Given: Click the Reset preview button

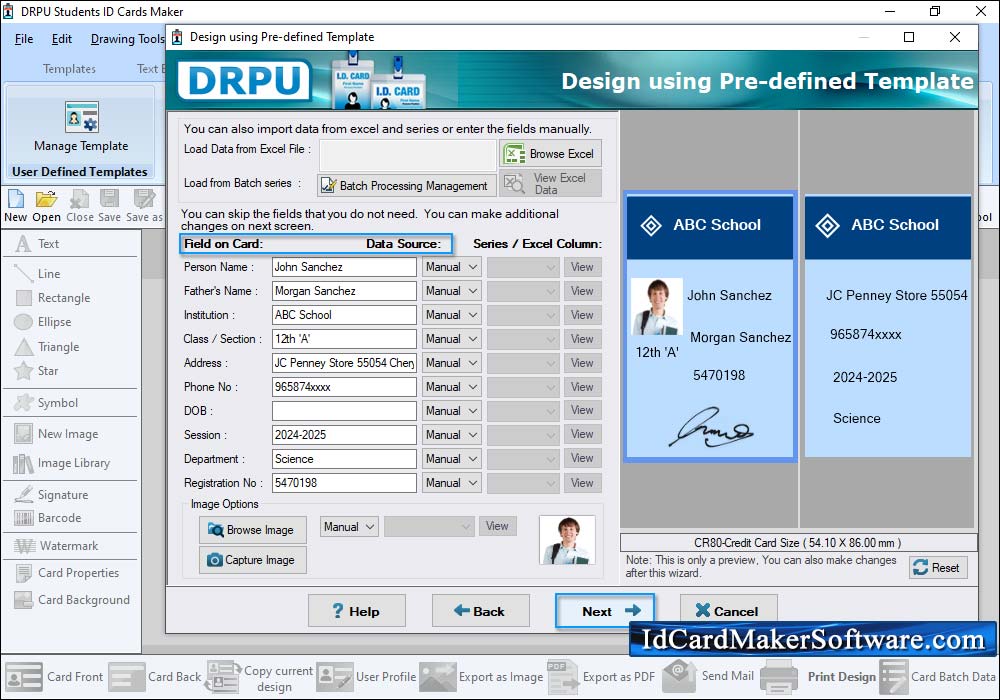Looking at the screenshot, I should (x=938, y=567).
